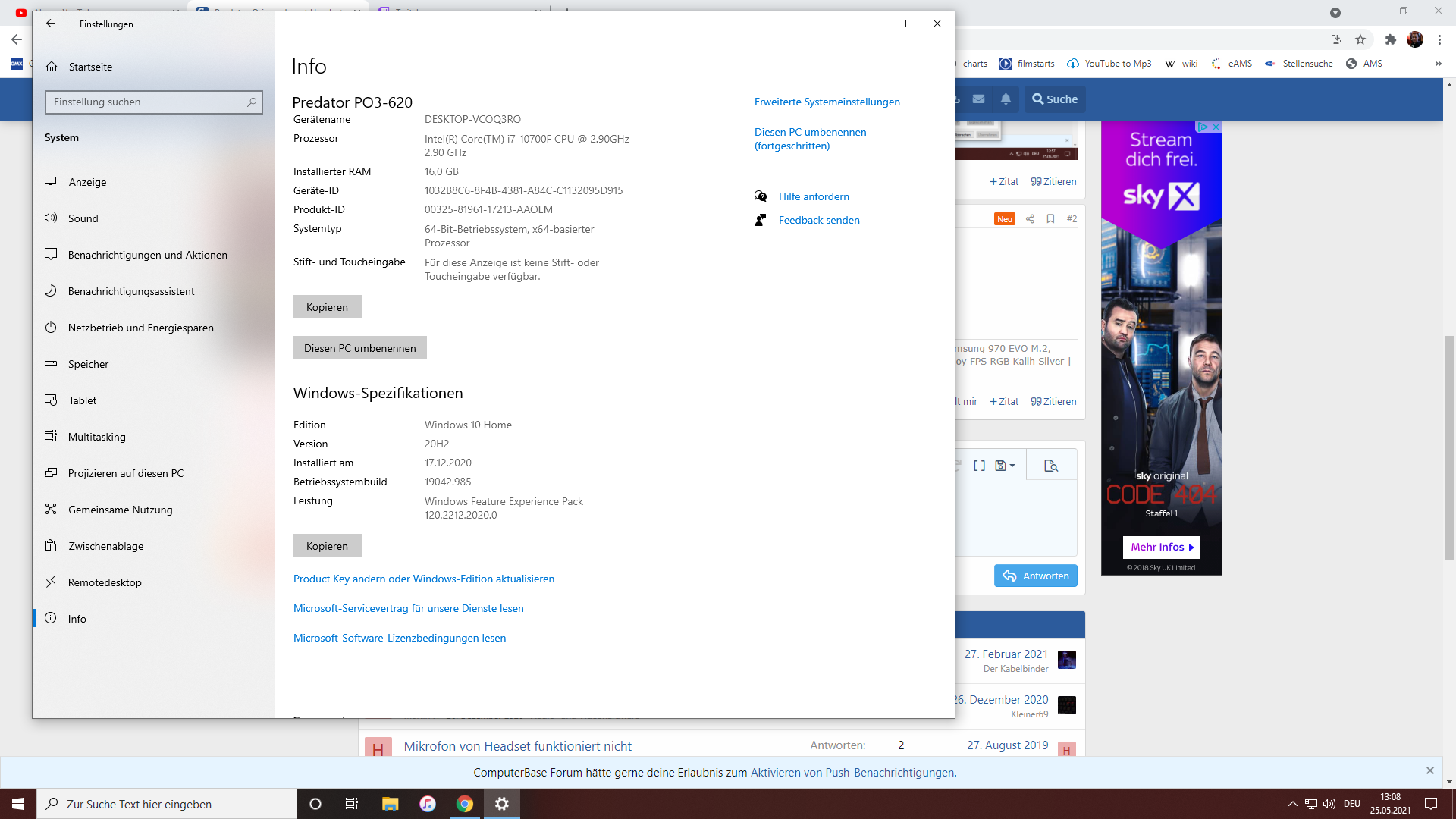Select Remotedesktop in the settings sidebar
Viewport: 1456px width, 819px height.
105,582
